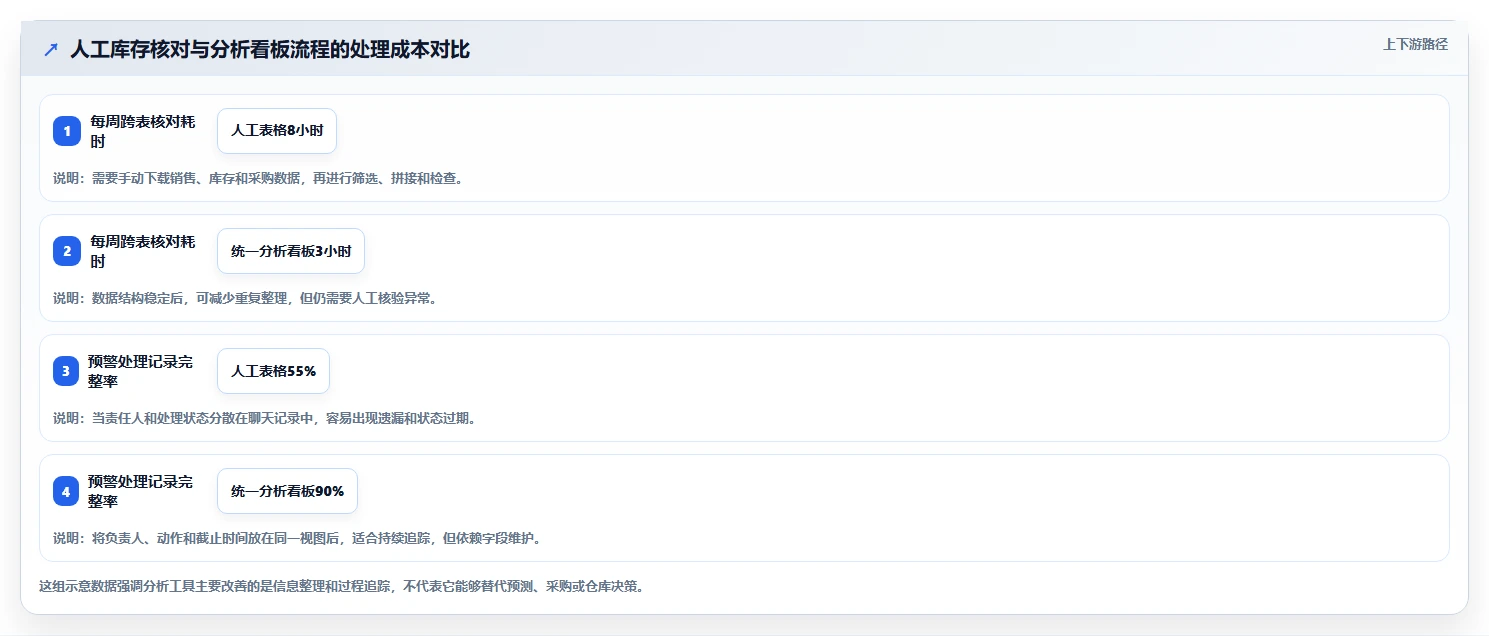Click the footer text 这组示意数据强调分析工具
This screenshot has width=1489, height=636.
[x=343, y=586]
